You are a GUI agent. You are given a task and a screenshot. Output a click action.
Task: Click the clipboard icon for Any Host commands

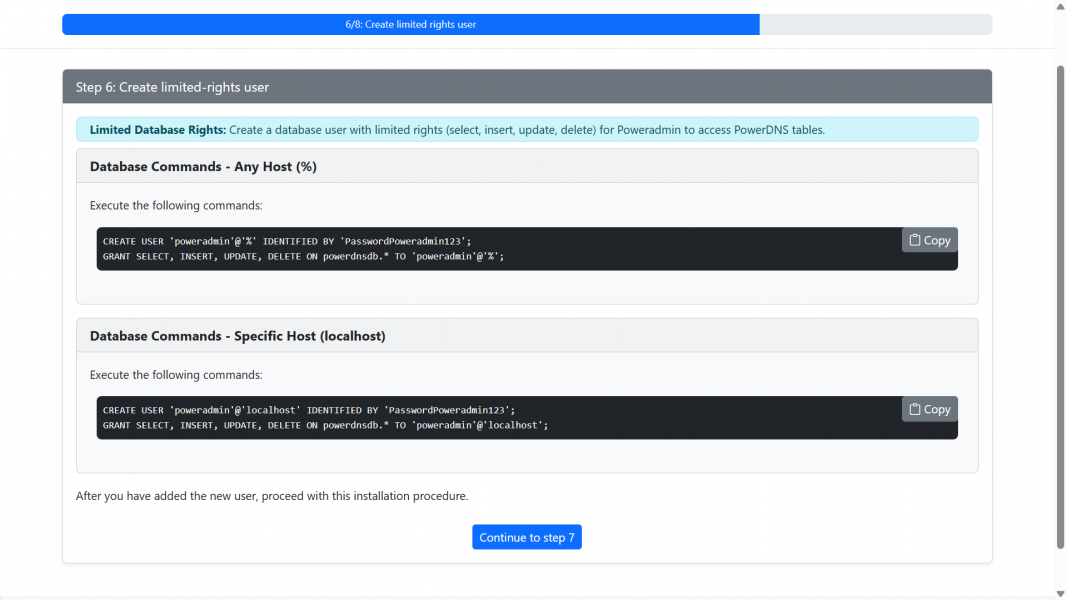click(x=915, y=240)
